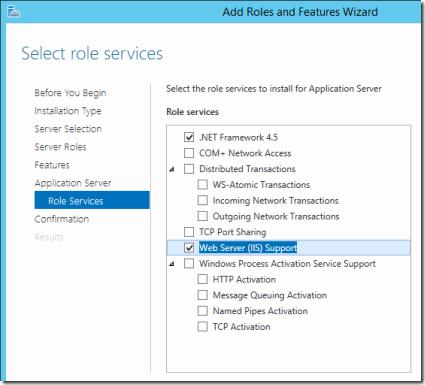The height and width of the screenshot is (385, 425).
Task: Go to Before You Begin step
Action: pos(70,93)
